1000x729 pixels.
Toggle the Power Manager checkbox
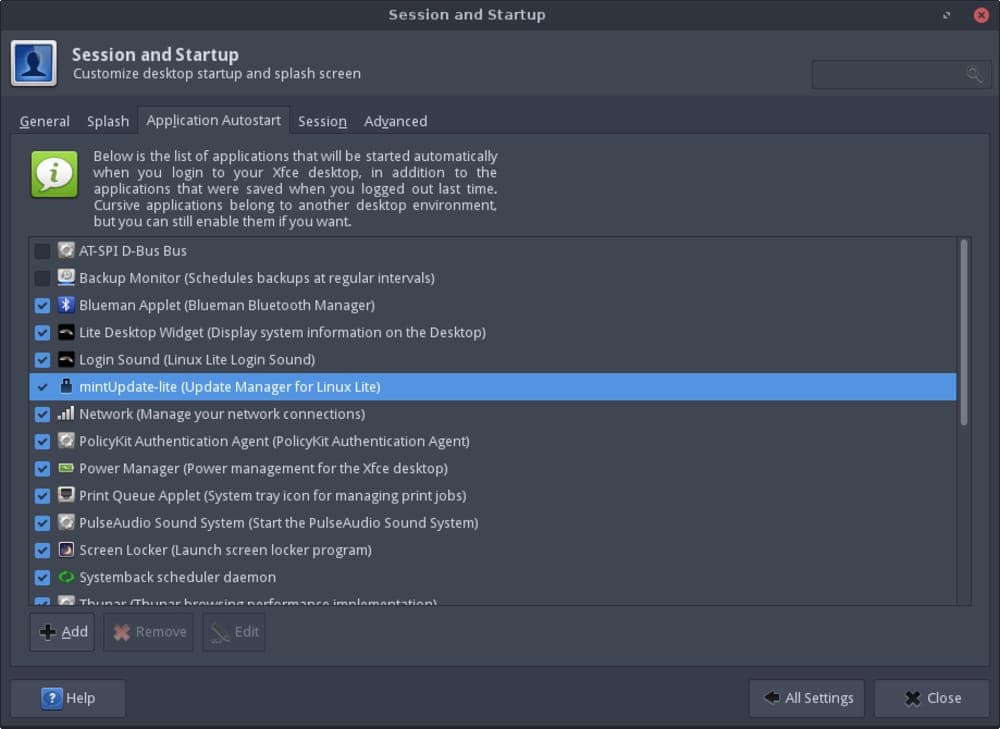42,469
